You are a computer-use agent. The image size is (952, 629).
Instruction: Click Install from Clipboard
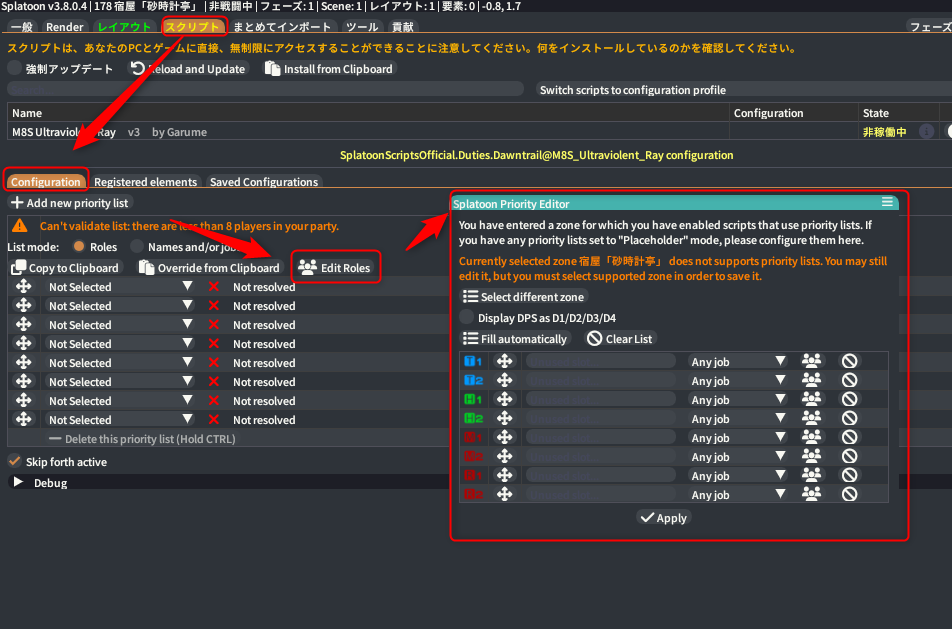click(x=329, y=69)
